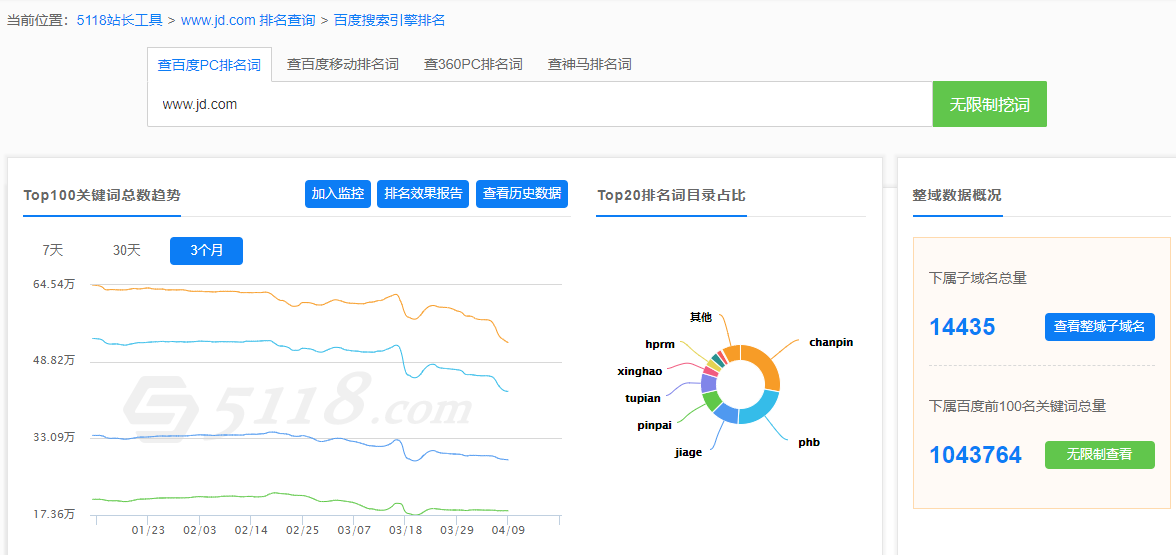Click the Top20排名词目录占比 heading
The image size is (1176, 555).
(671, 196)
